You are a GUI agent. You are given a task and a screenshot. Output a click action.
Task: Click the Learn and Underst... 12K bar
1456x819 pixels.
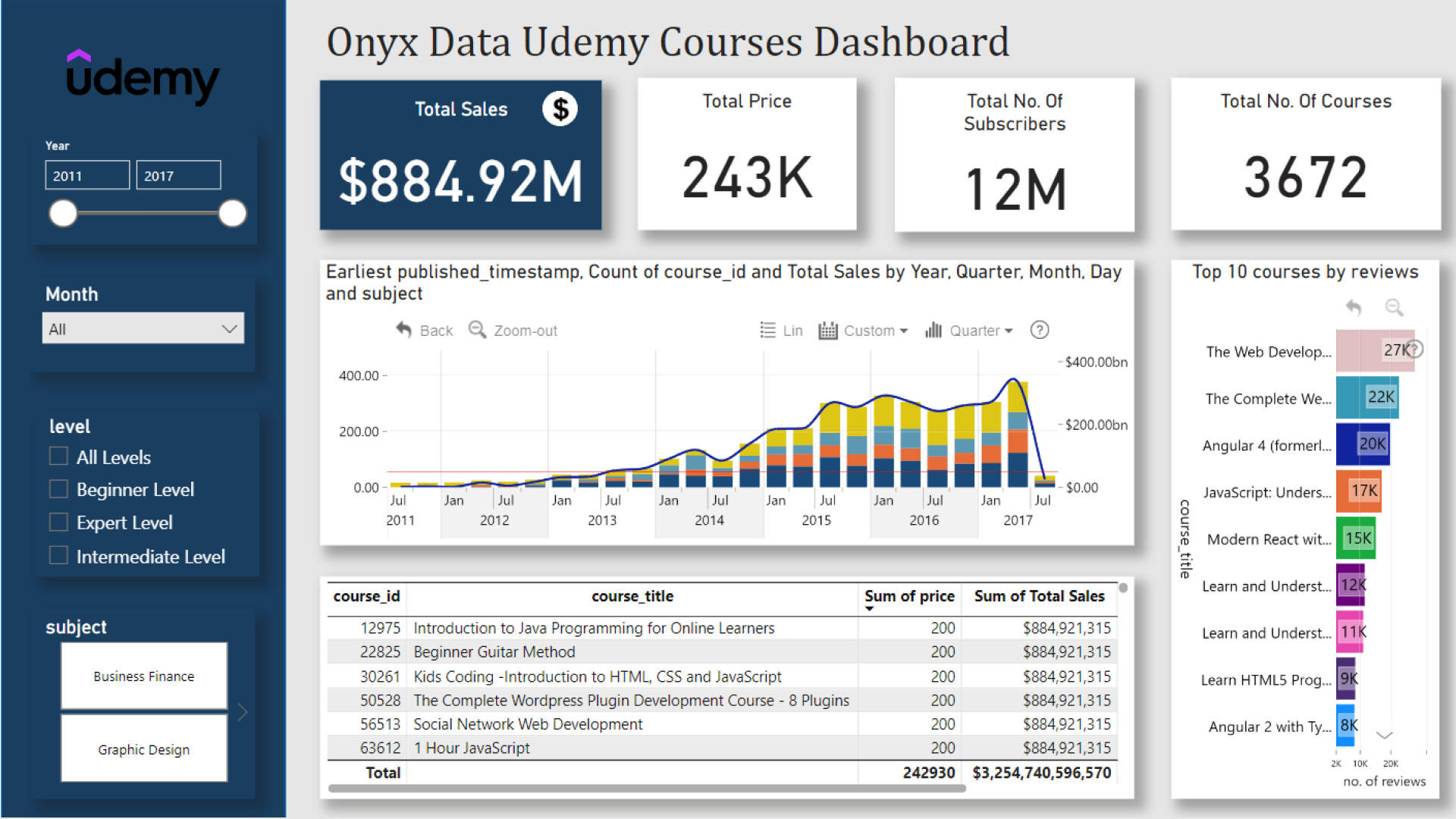tap(1350, 585)
